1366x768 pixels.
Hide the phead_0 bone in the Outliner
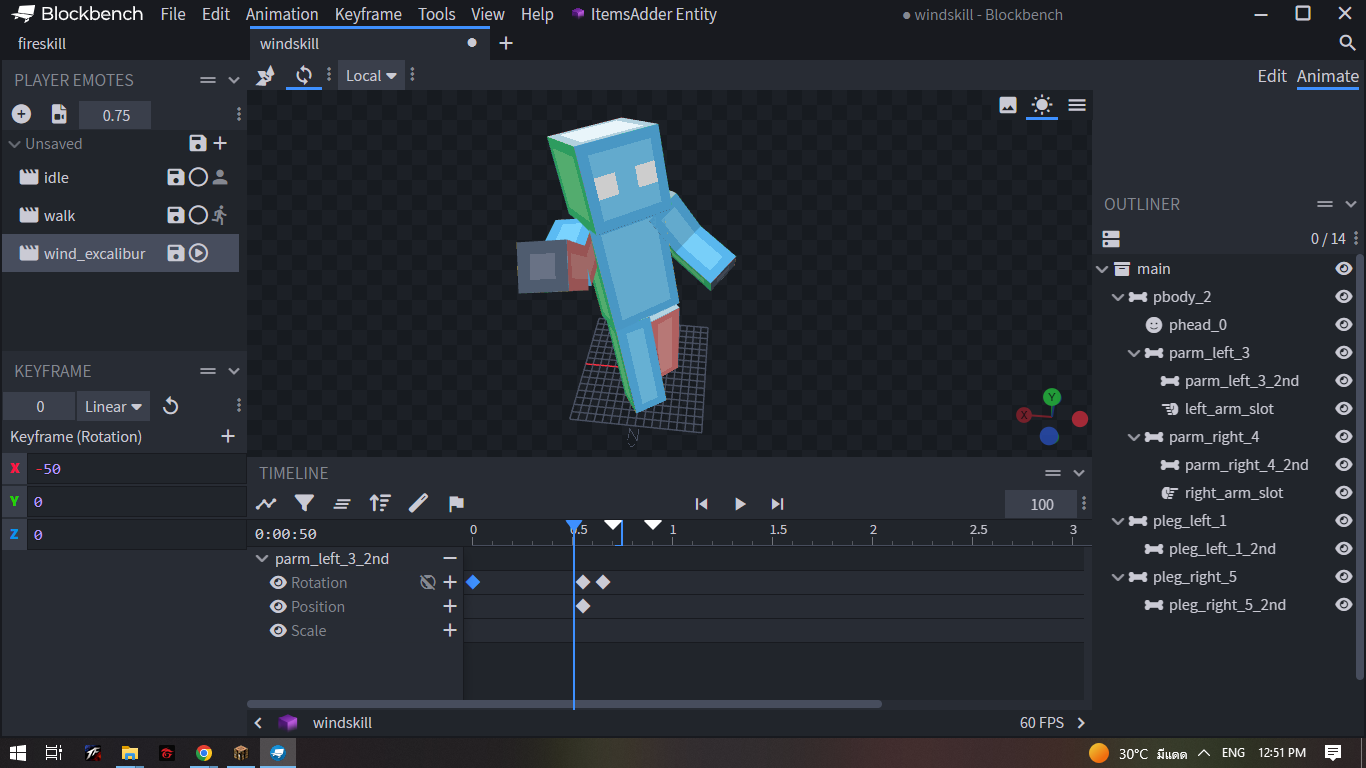(x=1344, y=324)
